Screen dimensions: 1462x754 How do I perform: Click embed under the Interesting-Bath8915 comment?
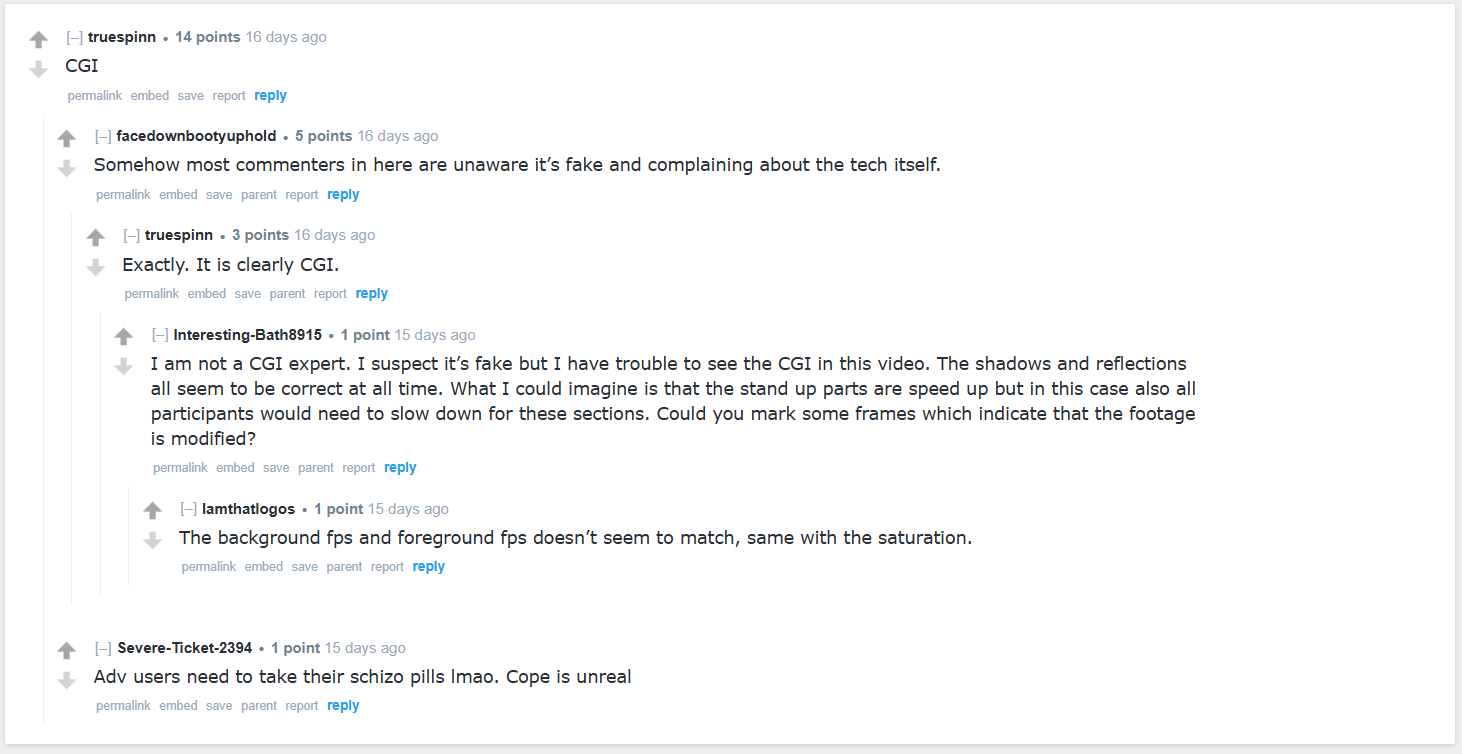click(235, 468)
